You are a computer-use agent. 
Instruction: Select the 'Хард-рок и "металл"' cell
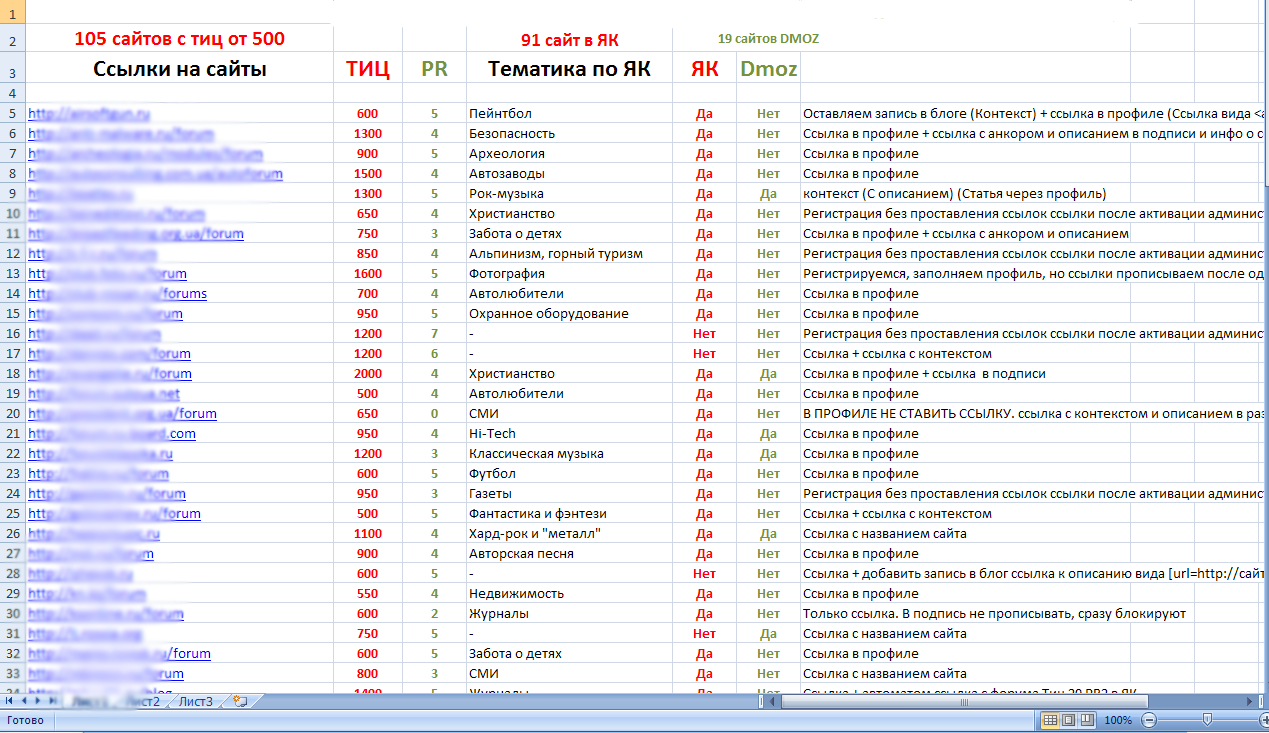tap(569, 533)
